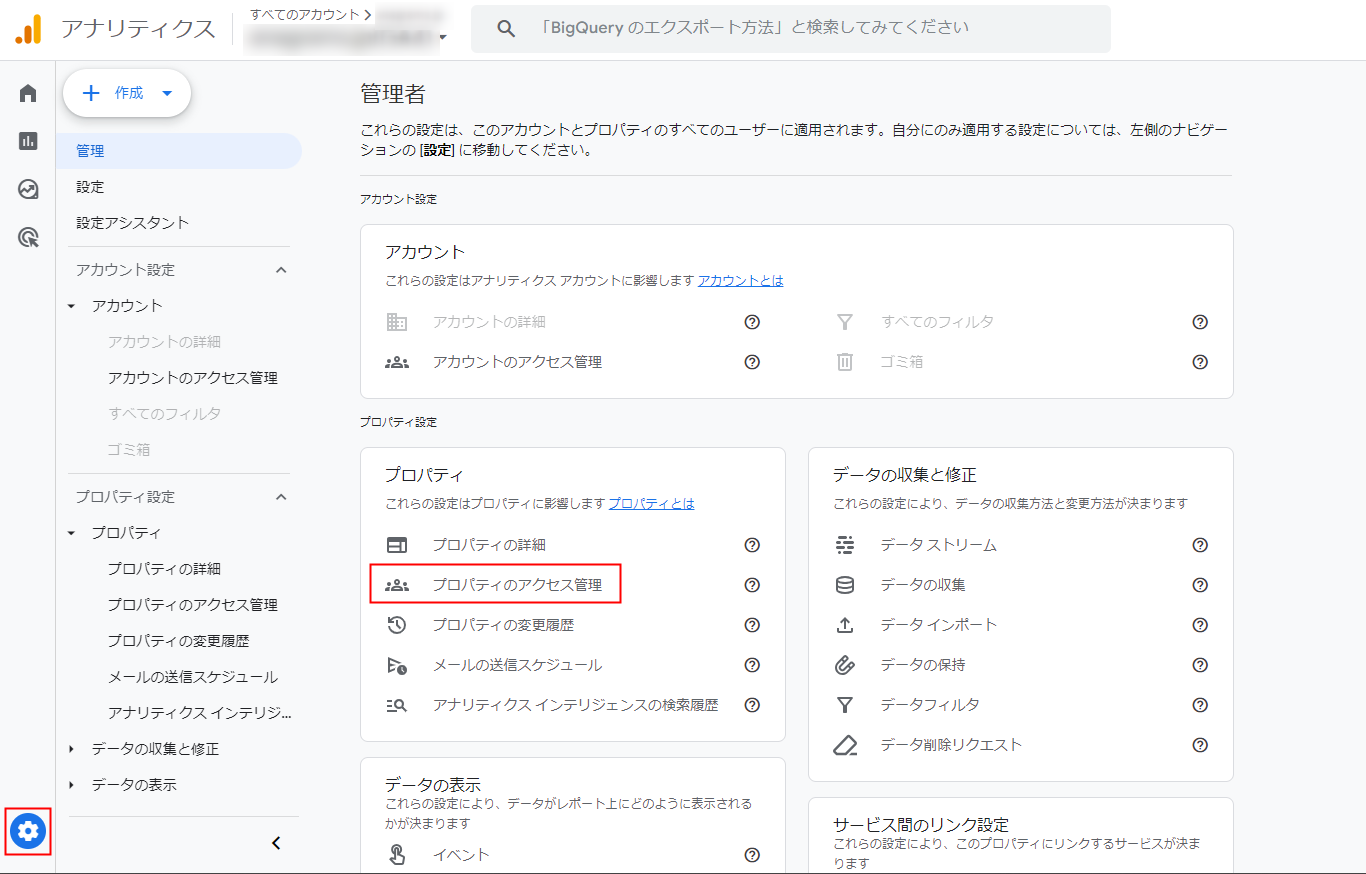
Task: Click help icon beside アカウントのアクセス管理
Action: [x=752, y=362]
